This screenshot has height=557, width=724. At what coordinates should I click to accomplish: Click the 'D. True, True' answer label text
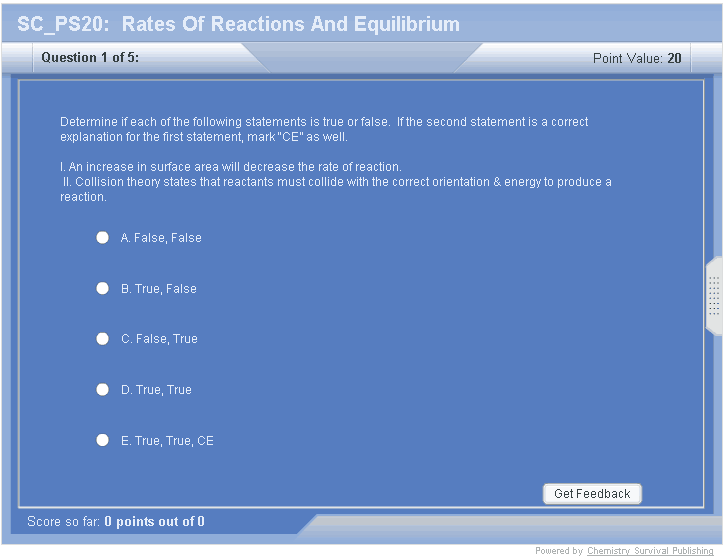156,390
